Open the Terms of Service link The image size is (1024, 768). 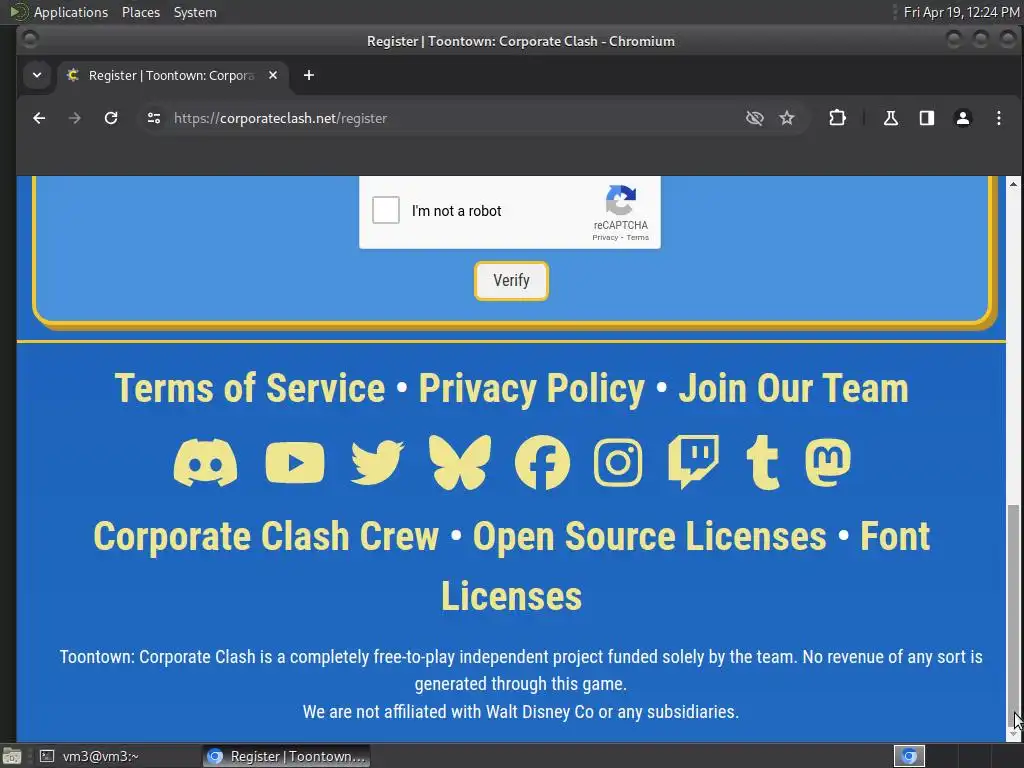click(x=250, y=389)
